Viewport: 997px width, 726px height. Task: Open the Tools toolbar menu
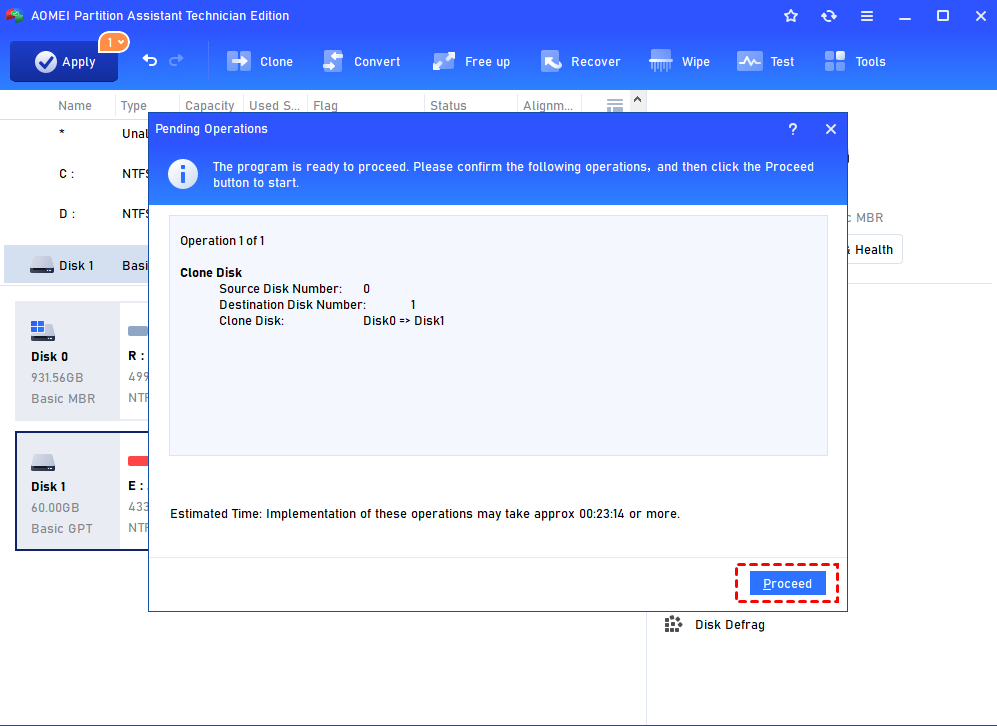855,62
